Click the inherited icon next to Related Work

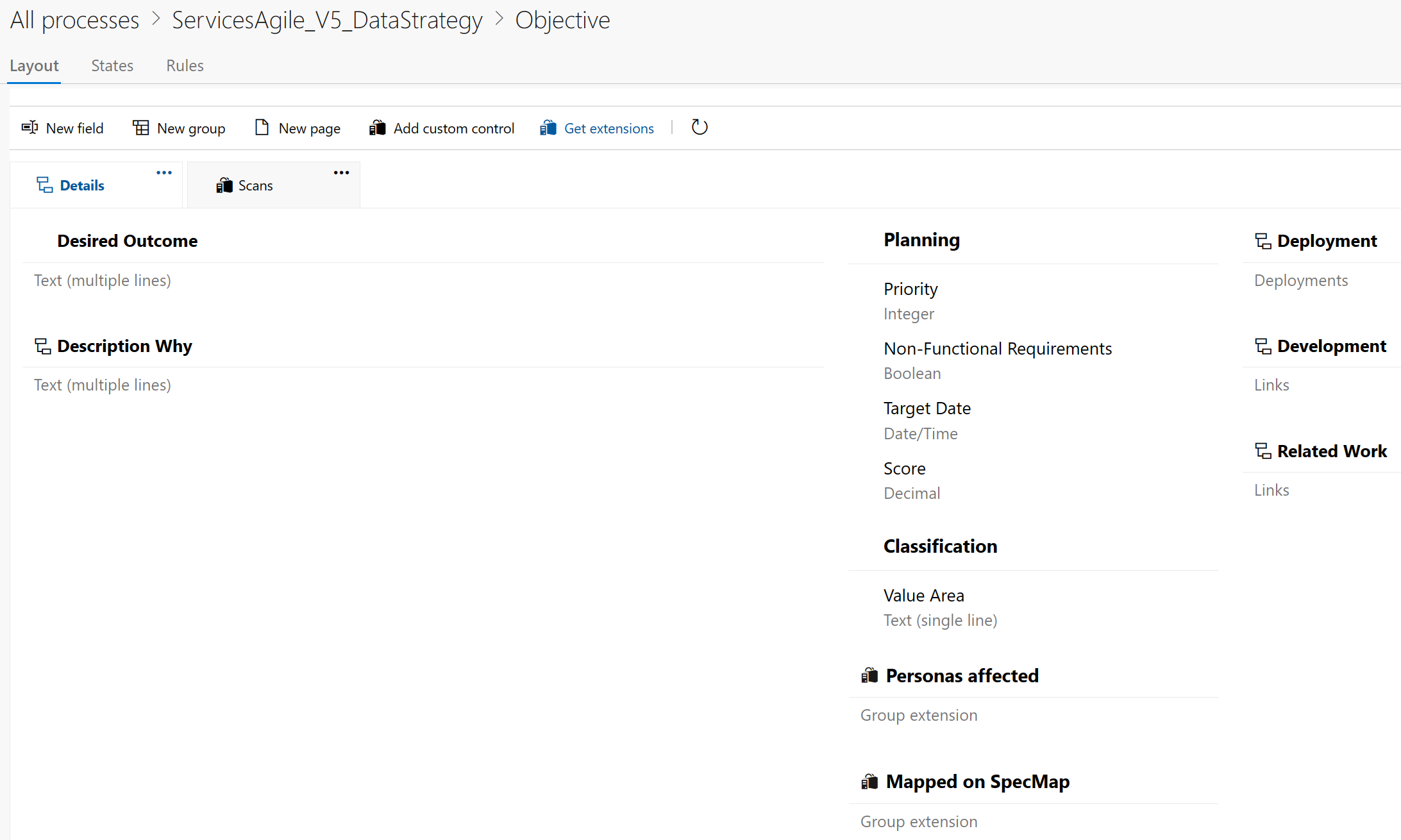(1263, 451)
